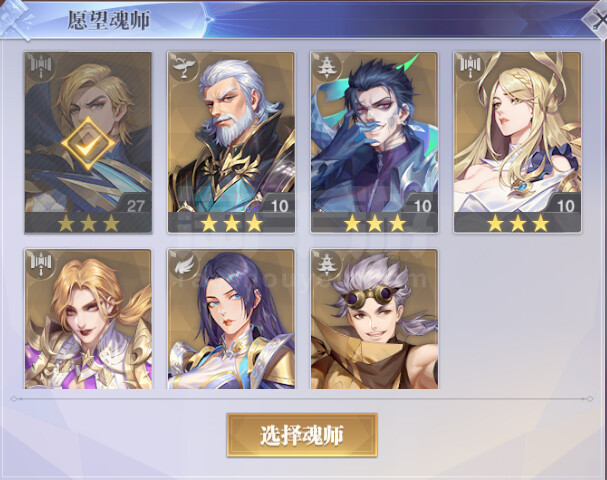Select the golden-armored blonde woman card
The image size is (607, 480).
88,319
